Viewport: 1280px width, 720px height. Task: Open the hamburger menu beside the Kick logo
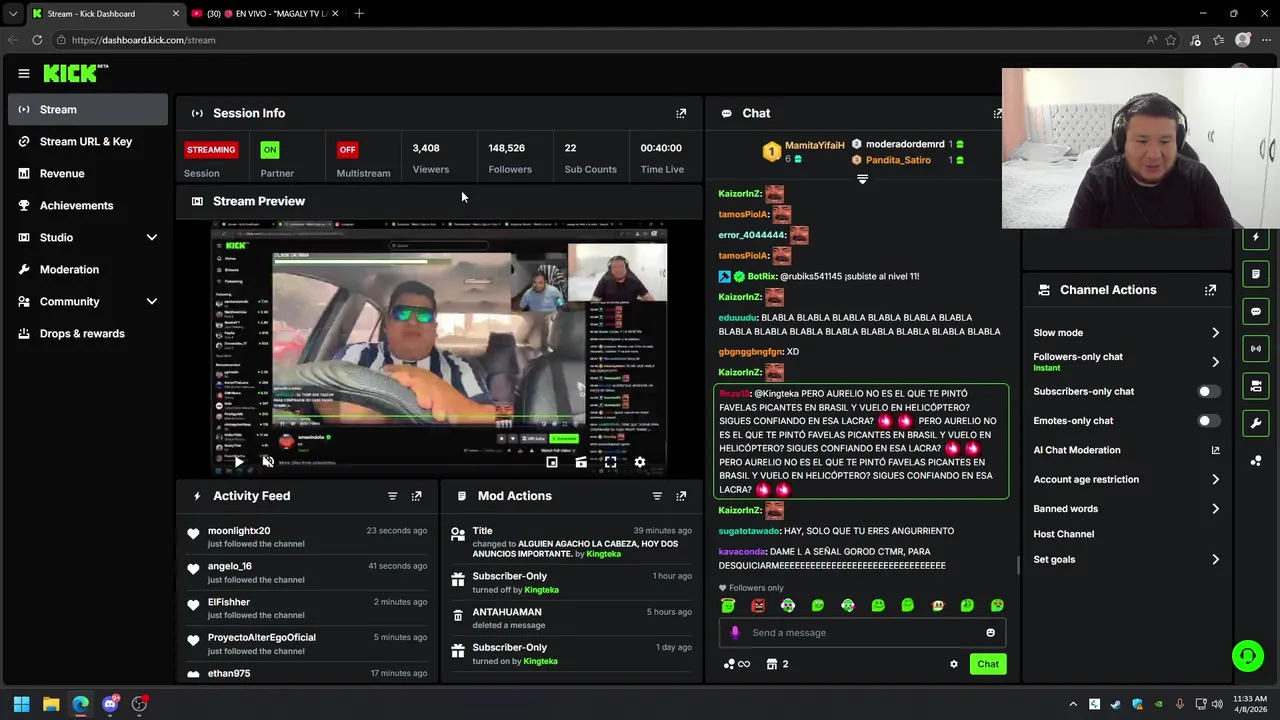pos(24,73)
